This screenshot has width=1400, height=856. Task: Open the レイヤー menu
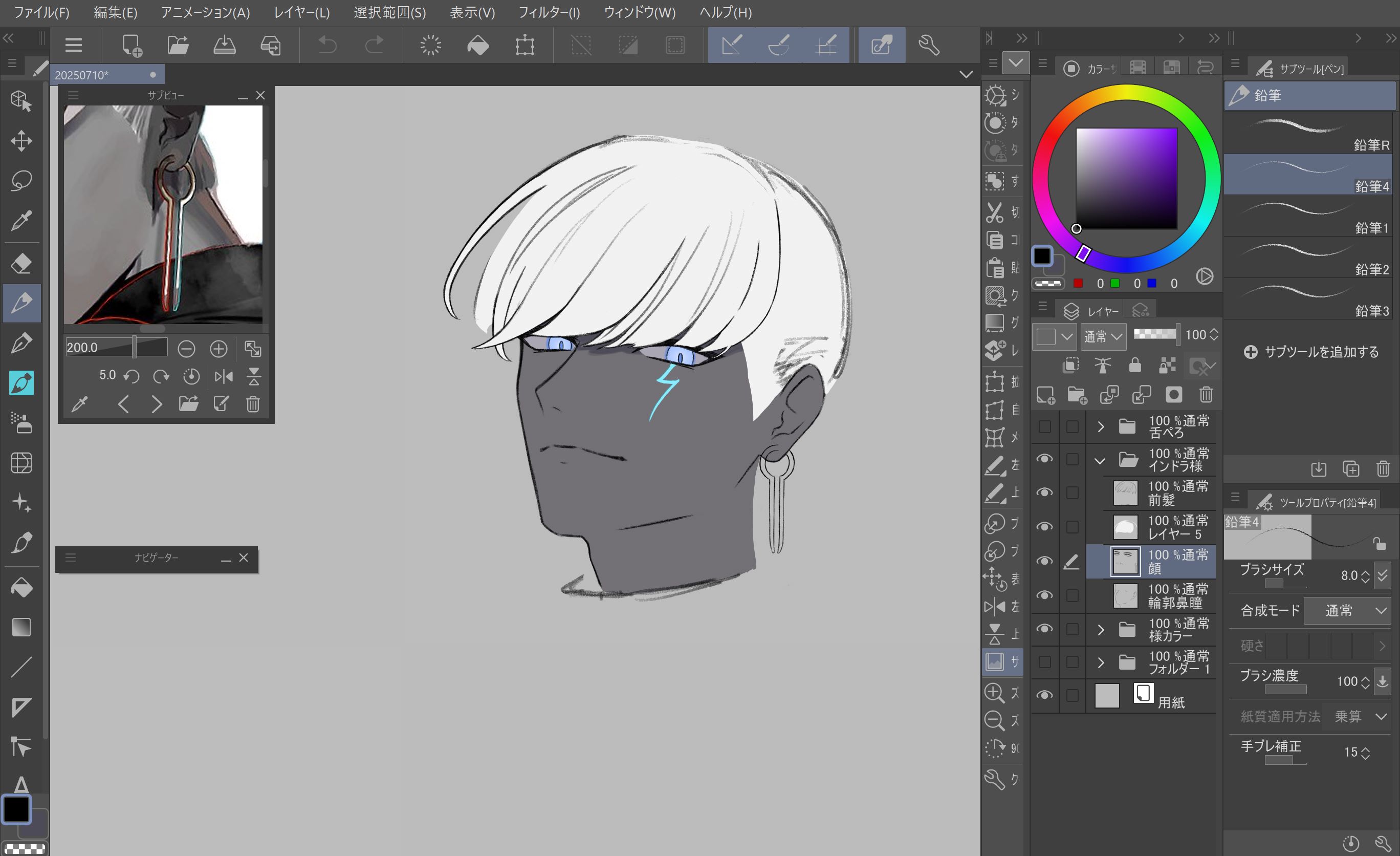[x=301, y=12]
